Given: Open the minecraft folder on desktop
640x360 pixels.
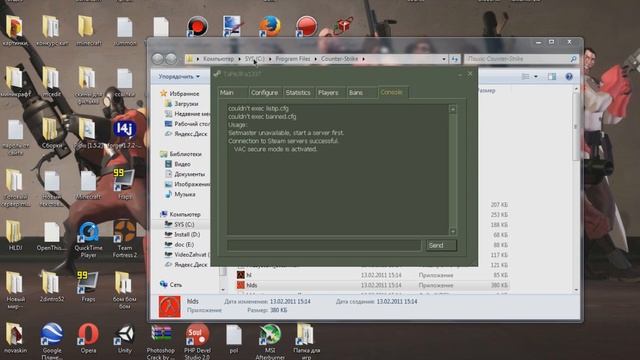Looking at the screenshot, I should pos(88,31).
